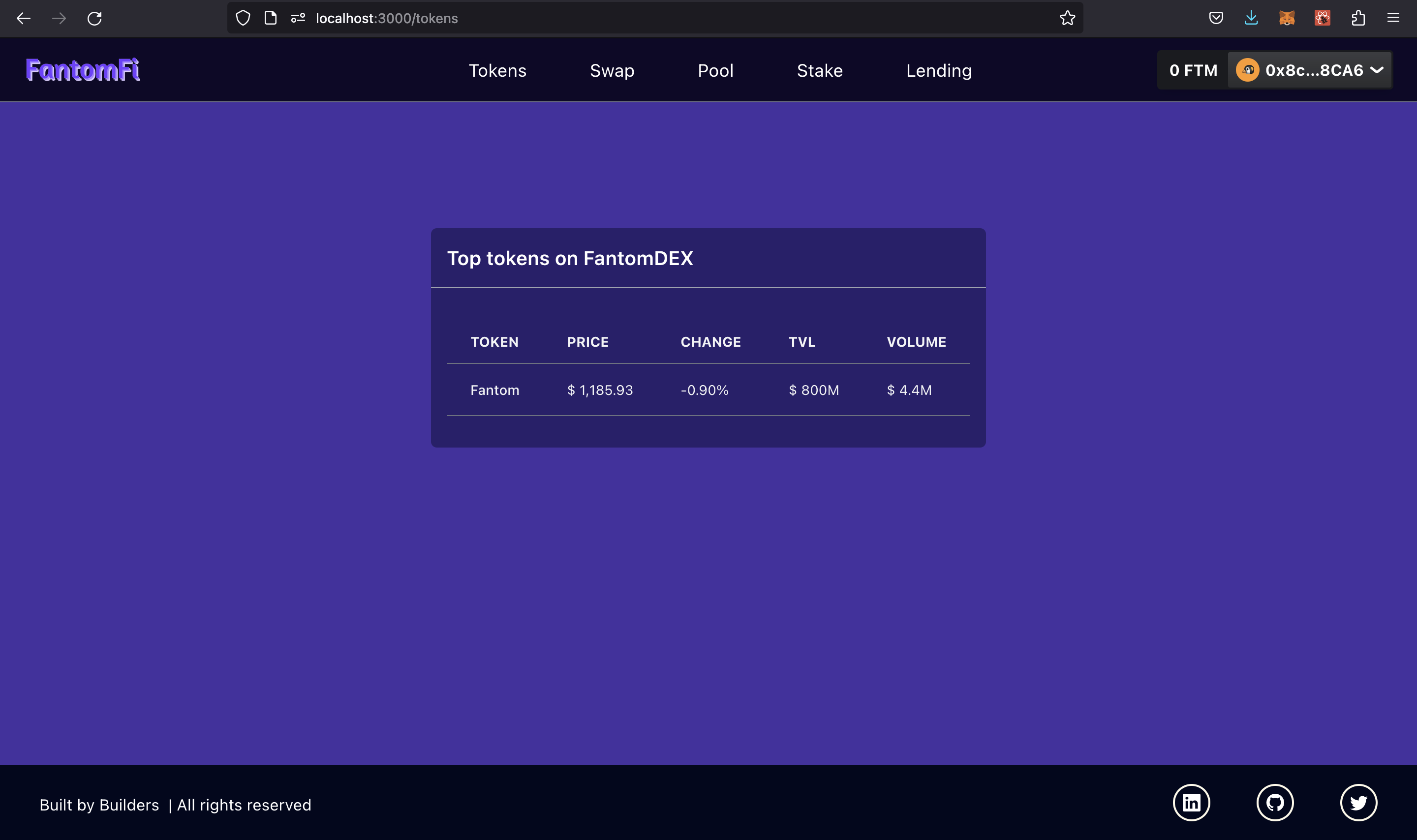Reload the current page

tap(94, 18)
